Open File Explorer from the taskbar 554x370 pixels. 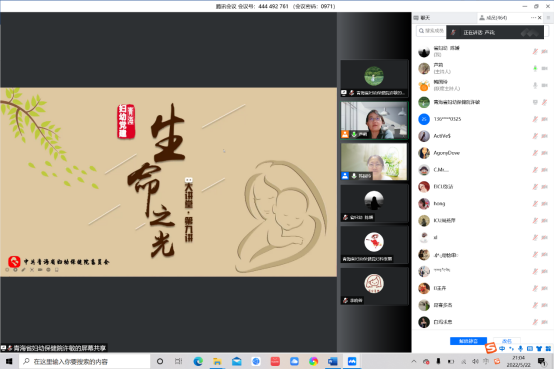click(217, 361)
